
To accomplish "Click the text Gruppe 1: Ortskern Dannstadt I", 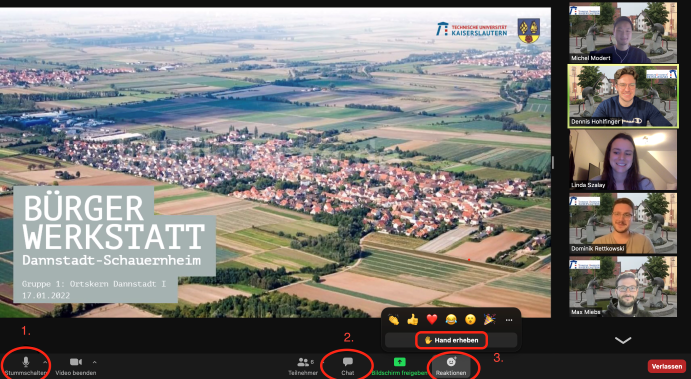I will 94,284.
